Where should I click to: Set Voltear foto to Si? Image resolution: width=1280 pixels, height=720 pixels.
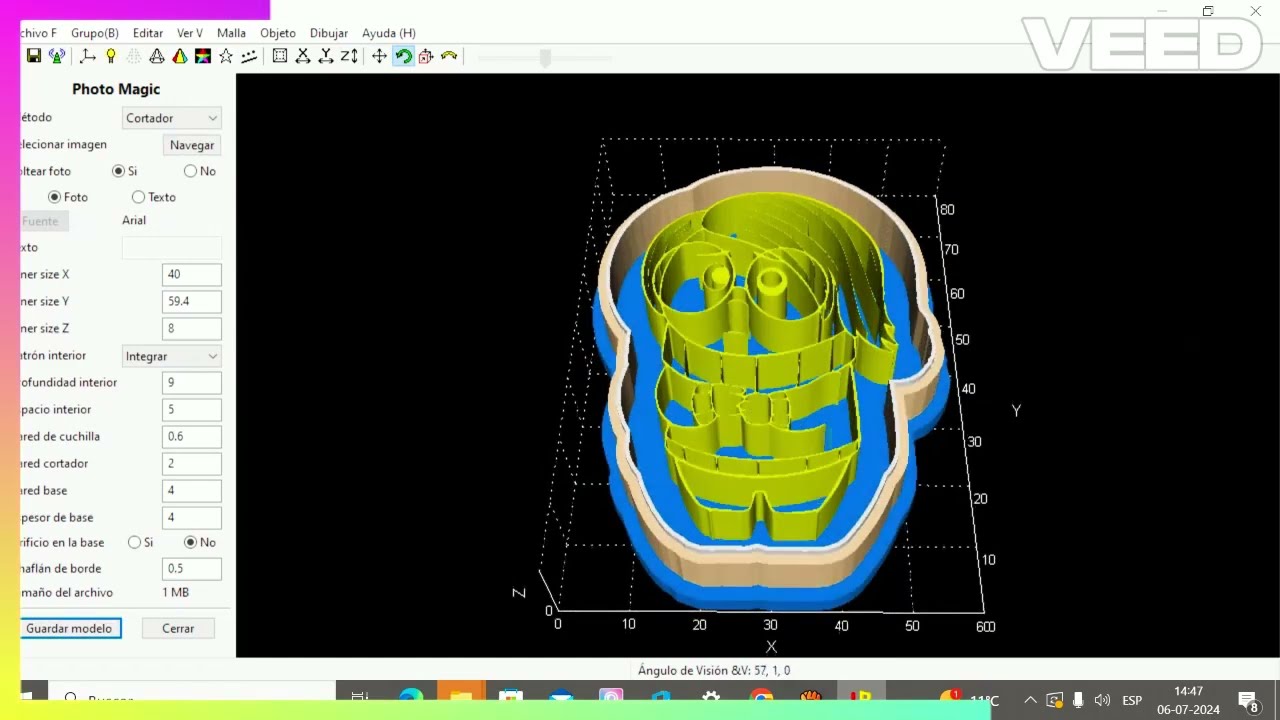(x=118, y=171)
